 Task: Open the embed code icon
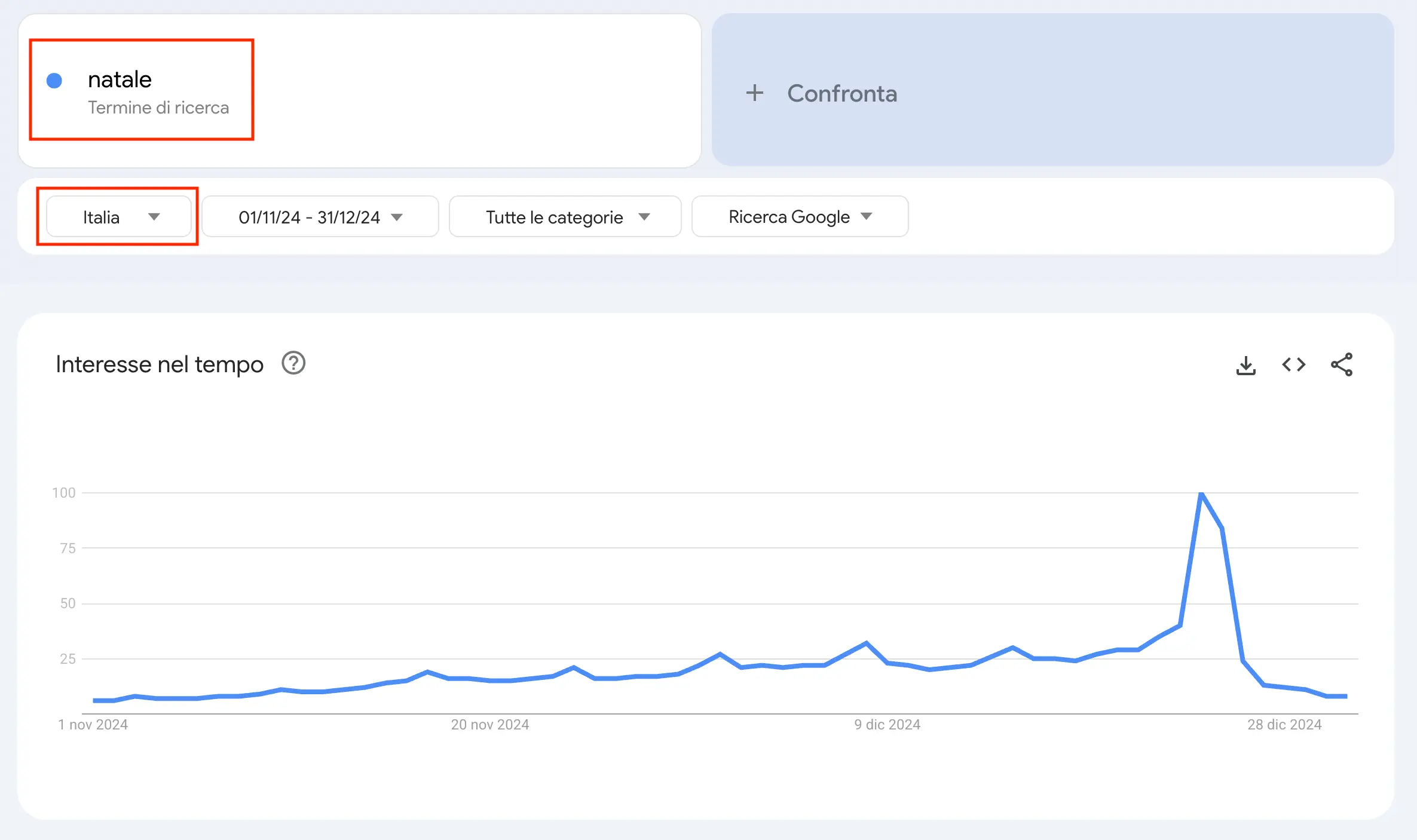point(1293,364)
